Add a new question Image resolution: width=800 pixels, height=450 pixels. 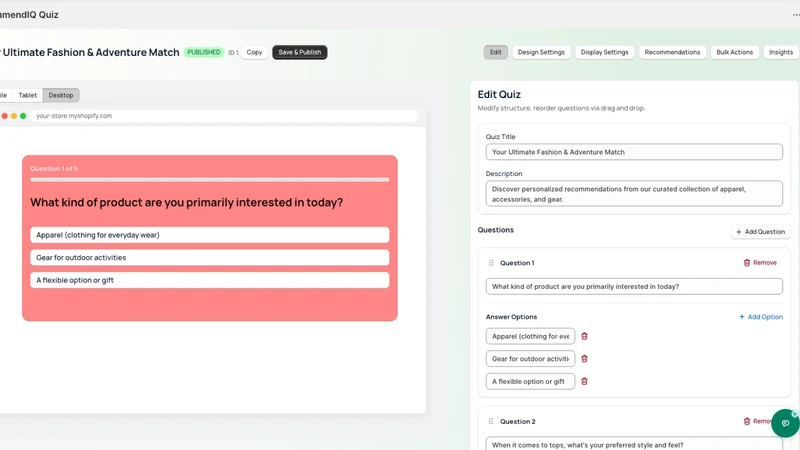760,232
